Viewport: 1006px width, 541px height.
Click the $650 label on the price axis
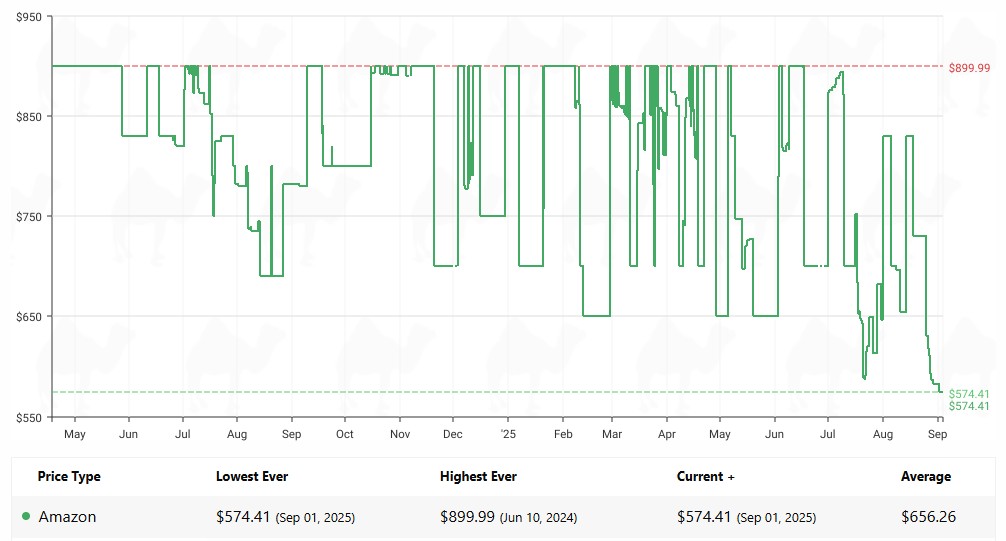coord(28,317)
